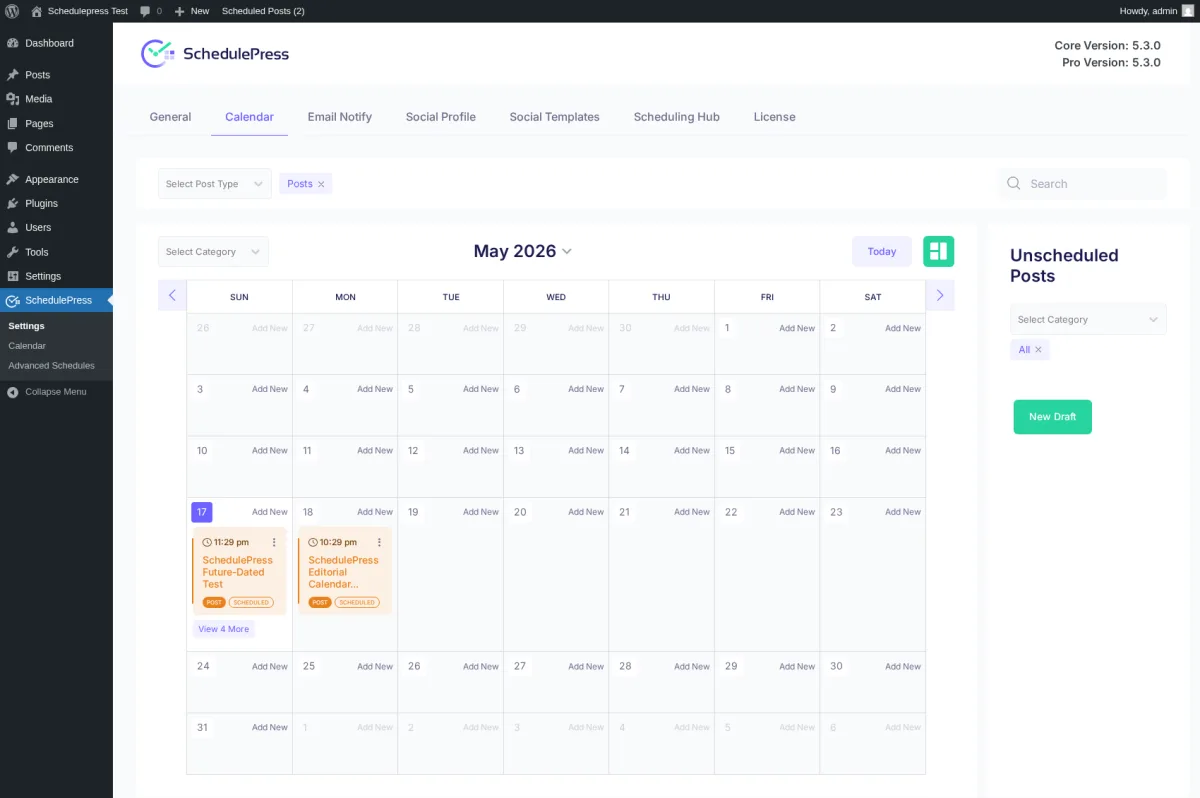The image size is (1200, 798).
Task: Open Select Category dropdown under Unscheduled Posts
Action: [x=1088, y=320]
